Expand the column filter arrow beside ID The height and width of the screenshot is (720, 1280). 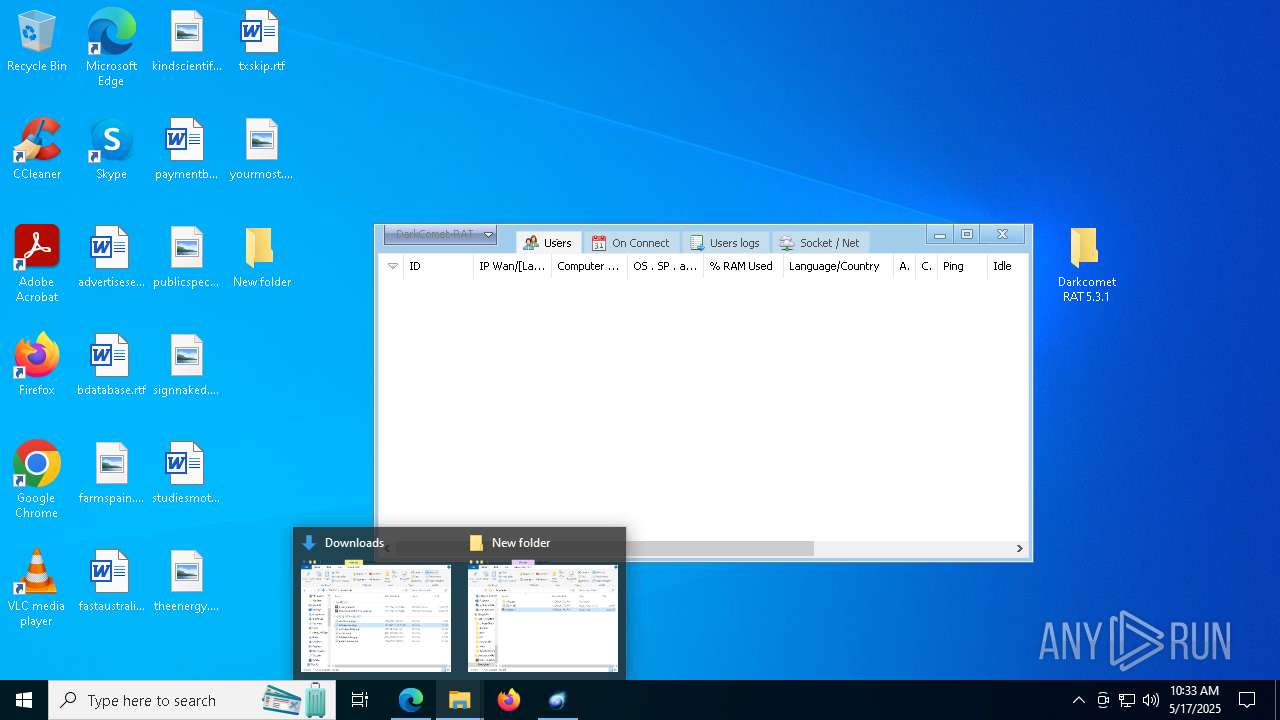(392, 266)
